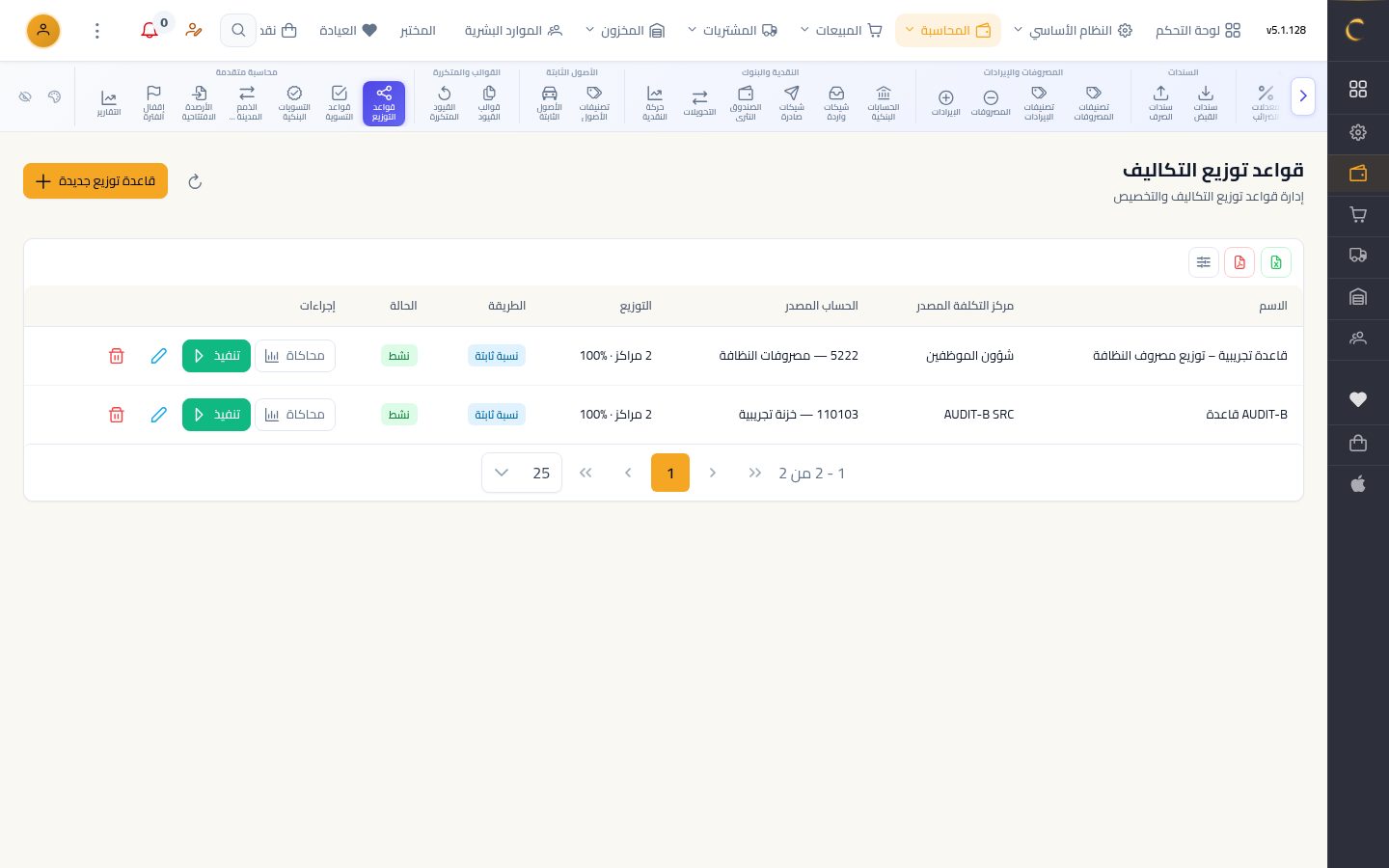Open شيكات صادرة outgoing cheques
The image size is (1389, 868).
click(x=792, y=103)
